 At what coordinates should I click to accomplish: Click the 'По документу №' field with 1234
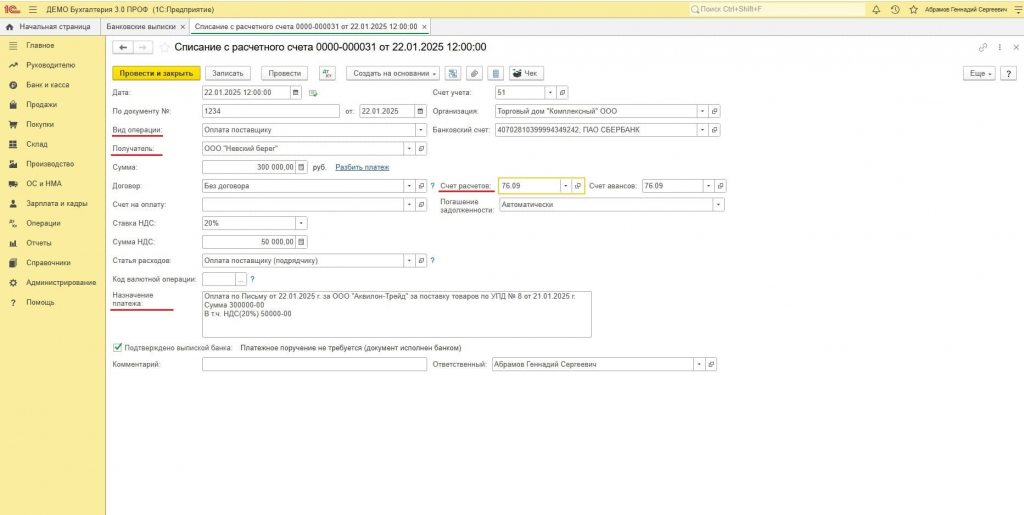271,111
